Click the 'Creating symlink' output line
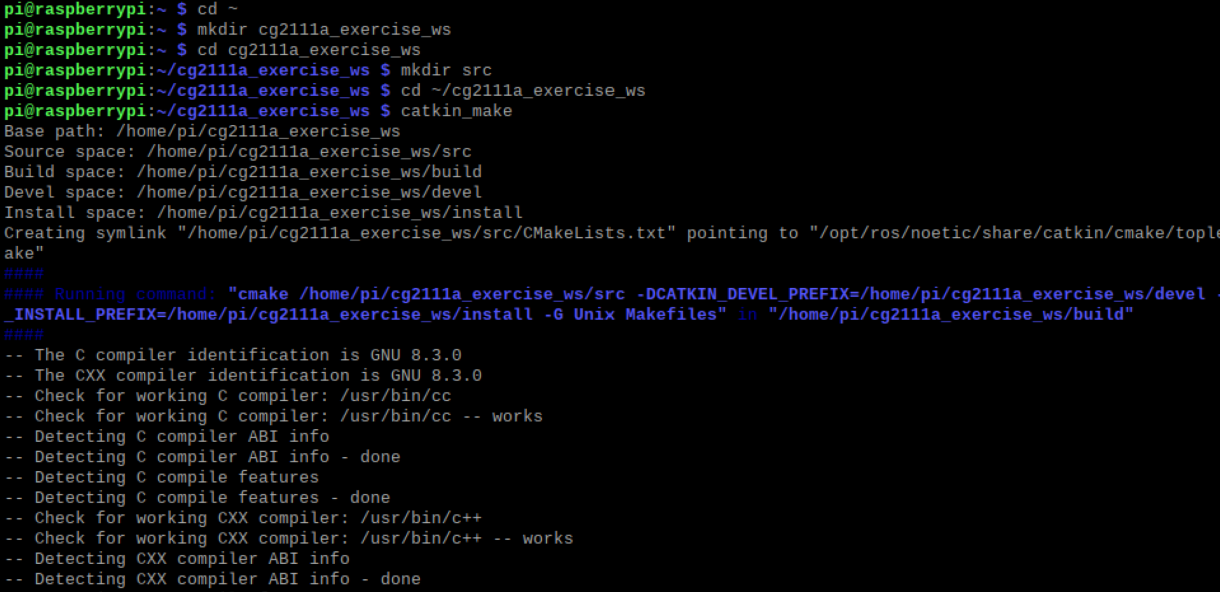 pos(612,233)
